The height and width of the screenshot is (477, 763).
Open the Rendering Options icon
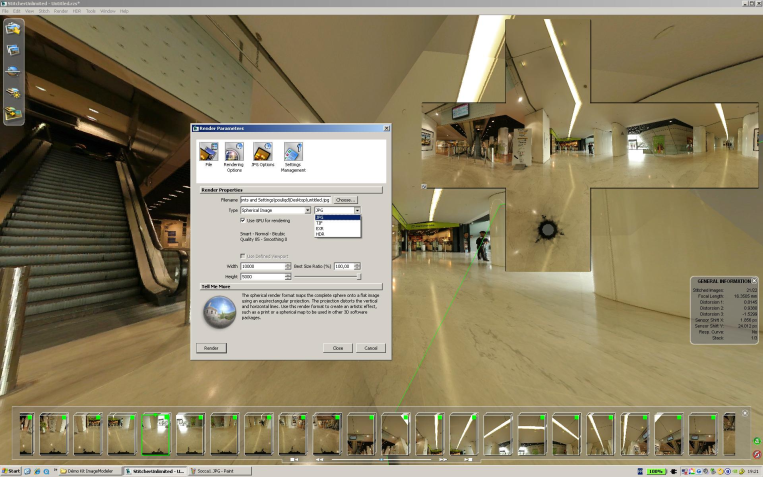pyautogui.click(x=234, y=154)
